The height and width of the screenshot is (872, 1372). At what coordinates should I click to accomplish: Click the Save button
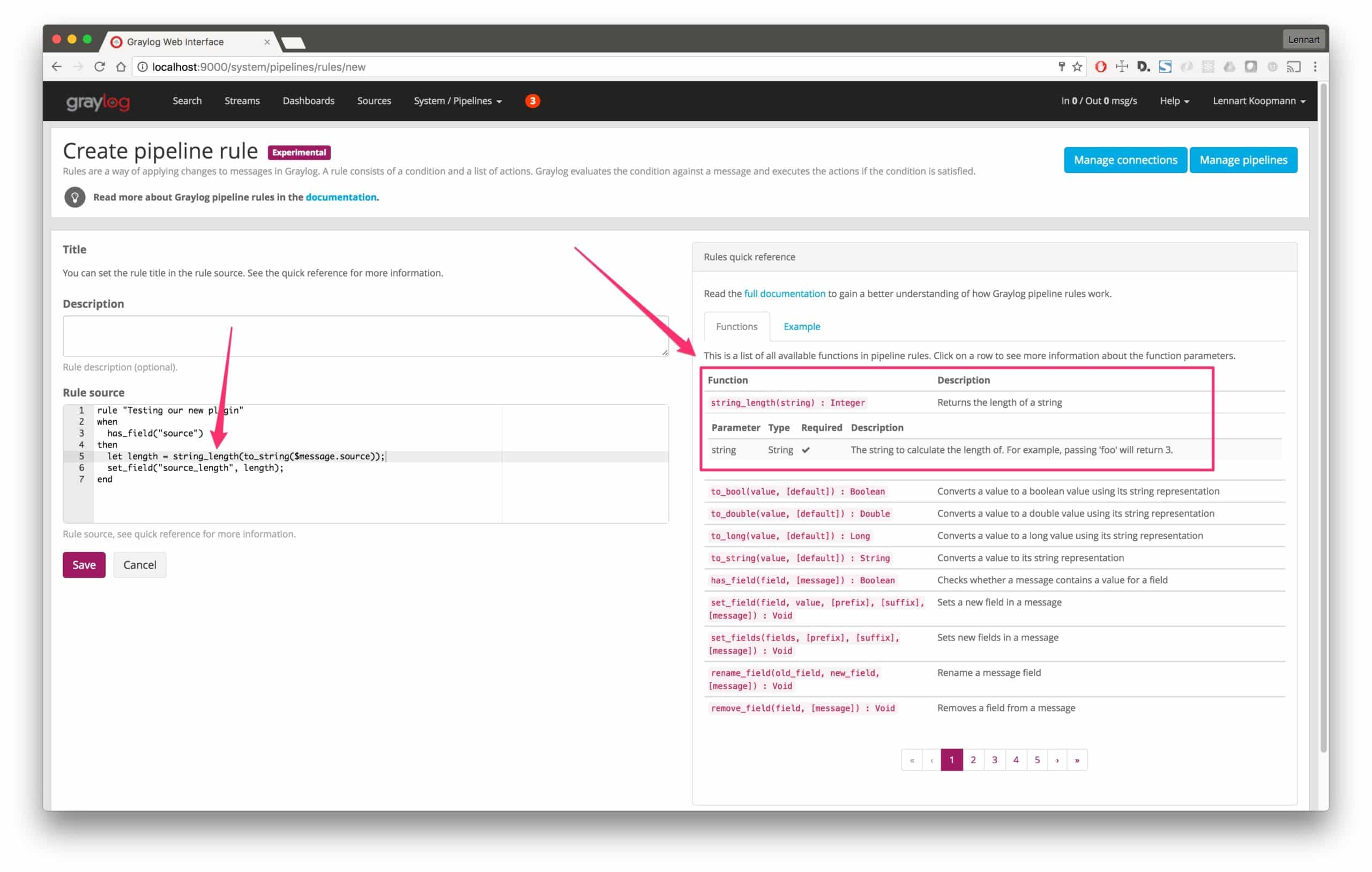pyautogui.click(x=84, y=565)
